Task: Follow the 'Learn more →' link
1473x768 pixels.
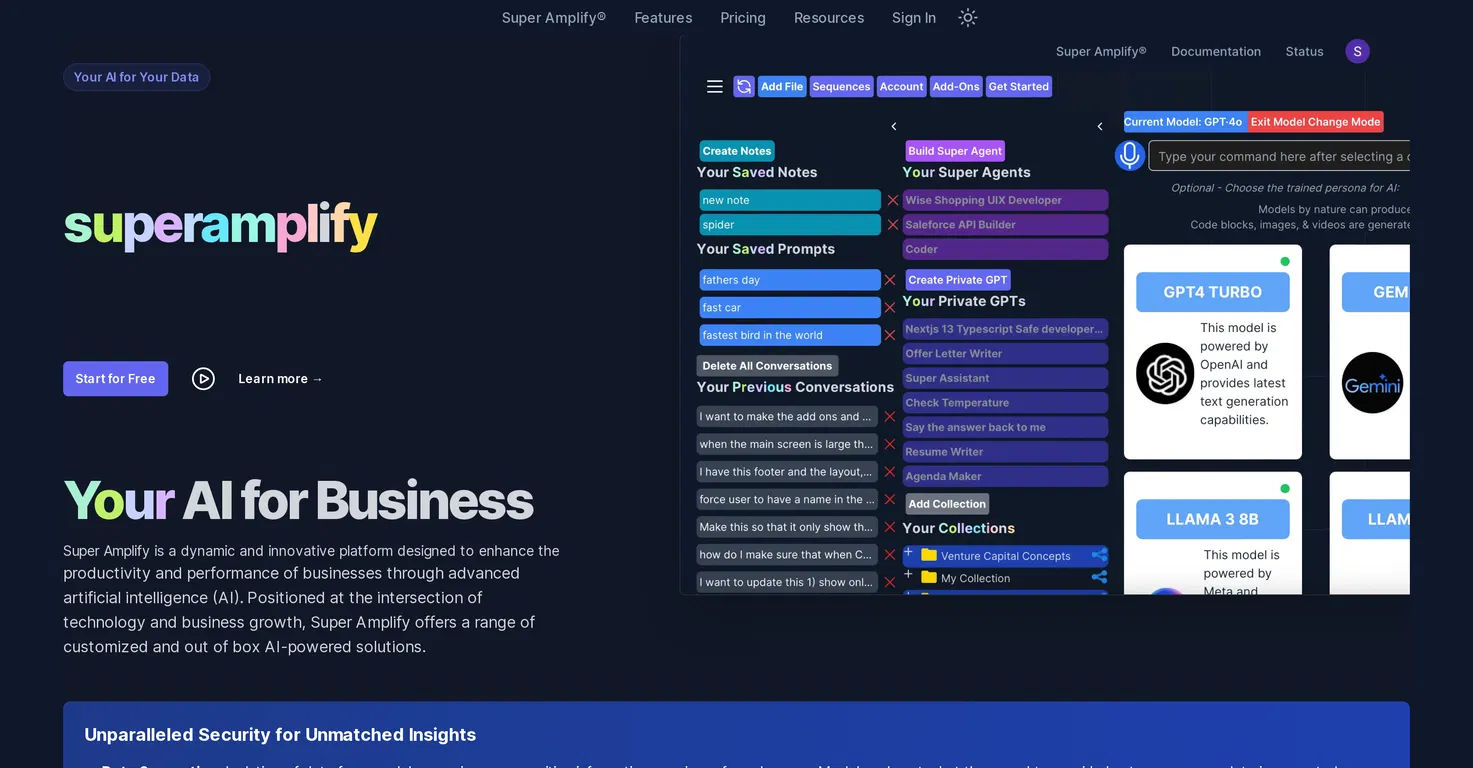Action: tap(281, 379)
